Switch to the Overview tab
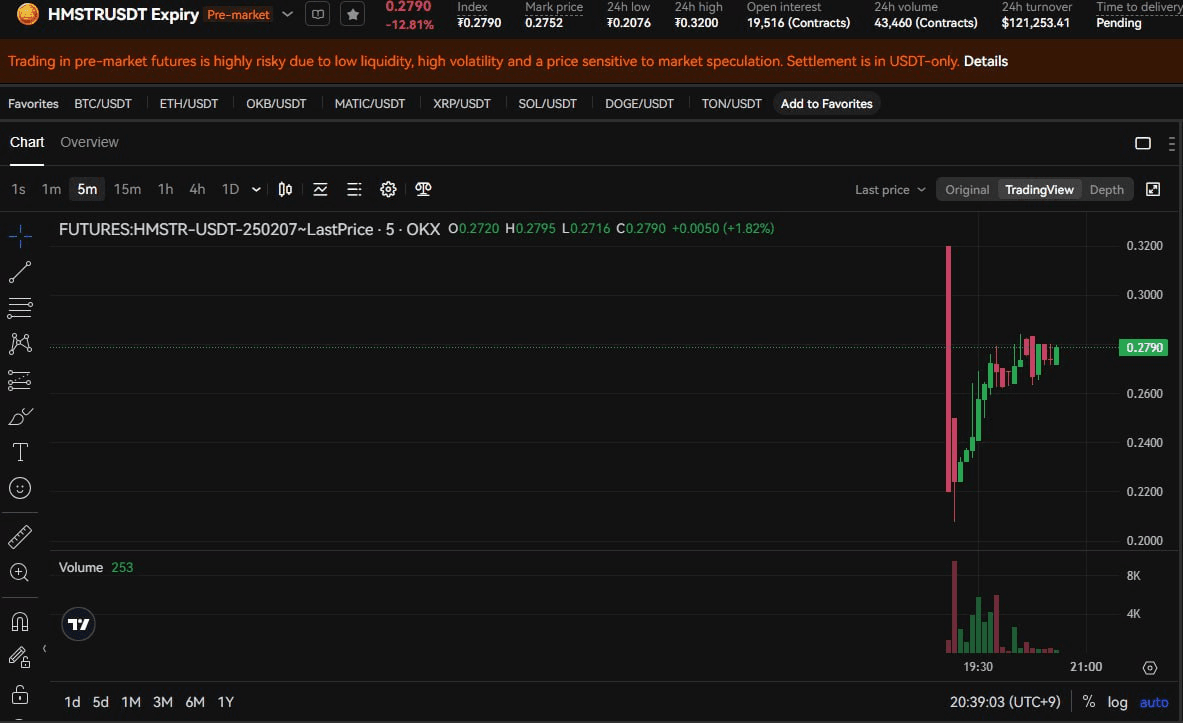The width and height of the screenshot is (1183, 723). pyautogui.click(x=89, y=142)
